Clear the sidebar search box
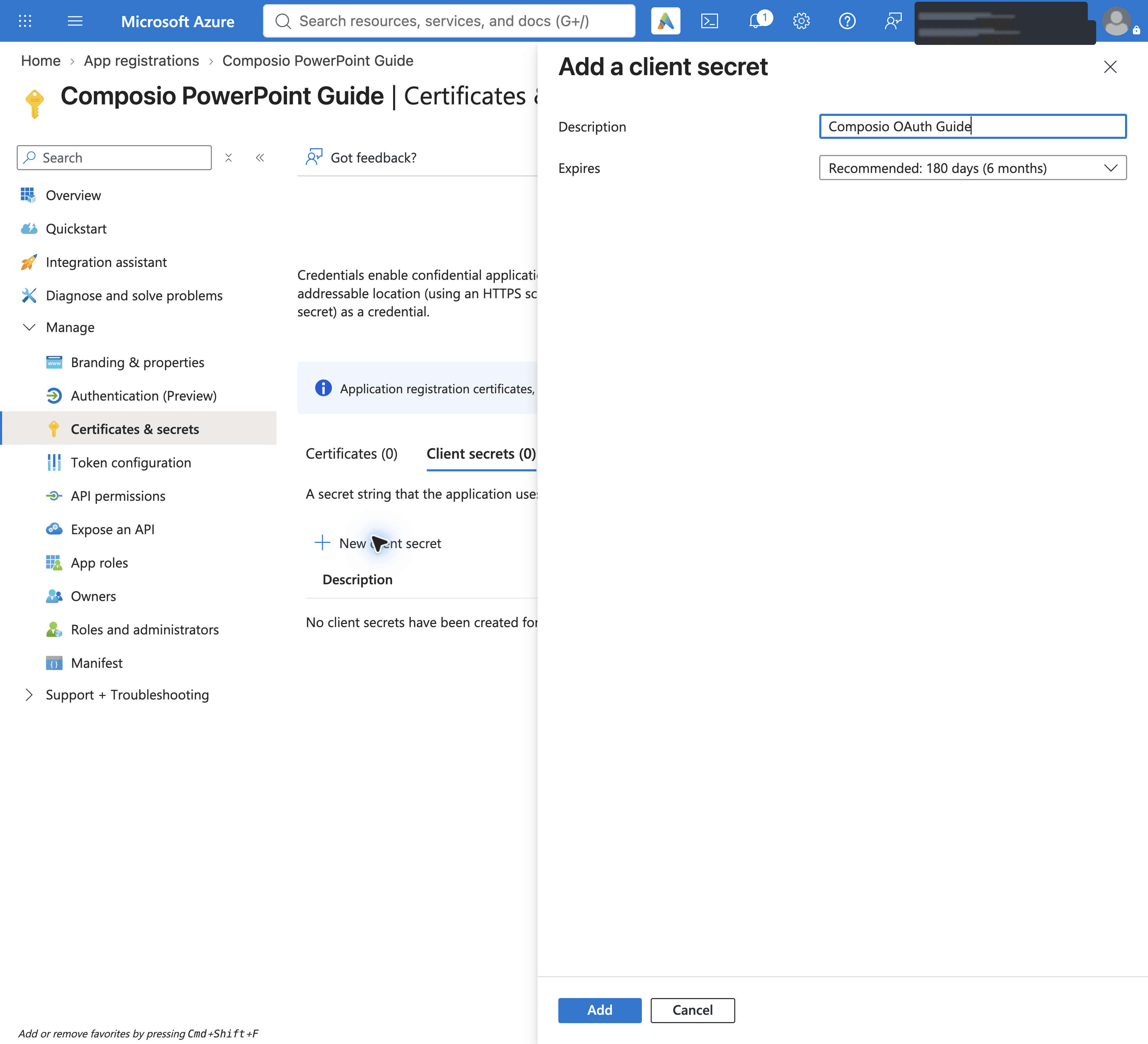1148x1044 pixels. pyautogui.click(x=228, y=157)
